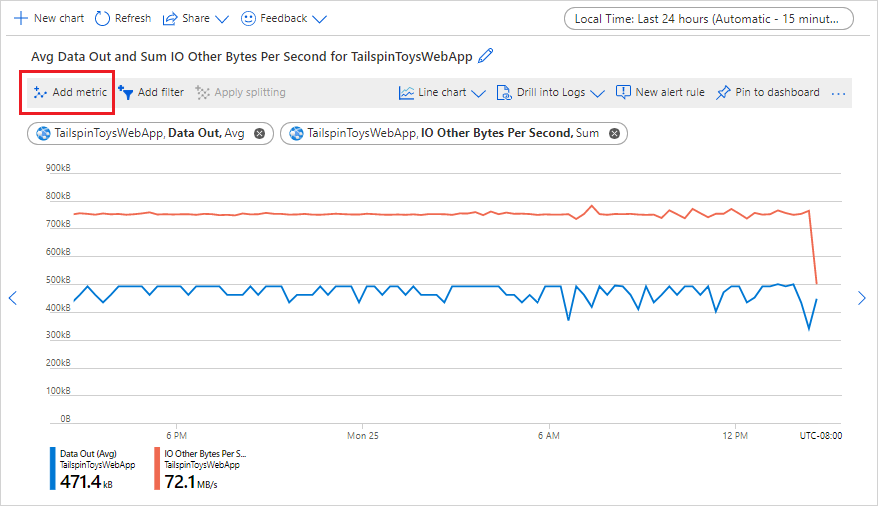Open the Local Time range picker
This screenshot has height=506, width=878.
click(708, 18)
